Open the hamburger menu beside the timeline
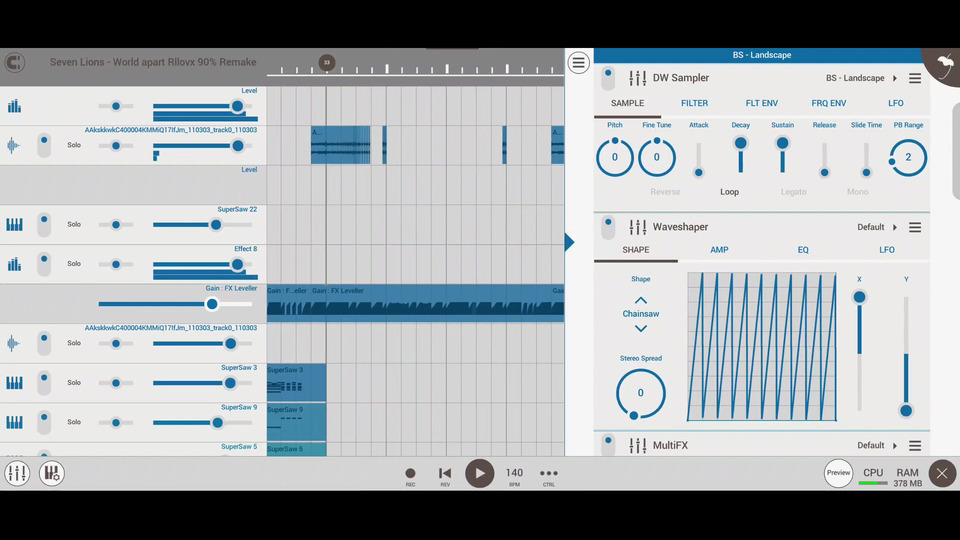 point(579,62)
